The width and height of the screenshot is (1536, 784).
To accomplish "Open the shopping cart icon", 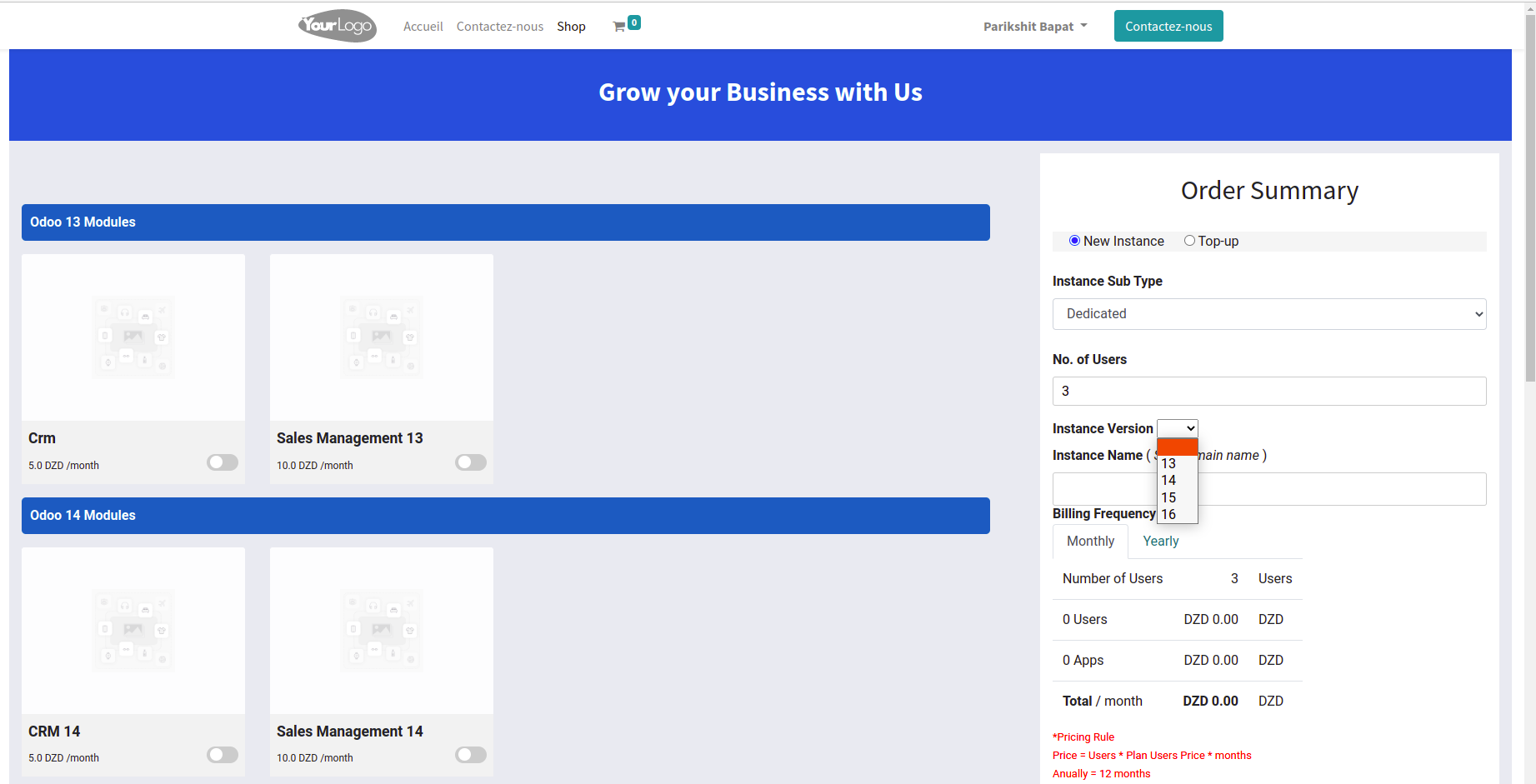I will [619, 27].
